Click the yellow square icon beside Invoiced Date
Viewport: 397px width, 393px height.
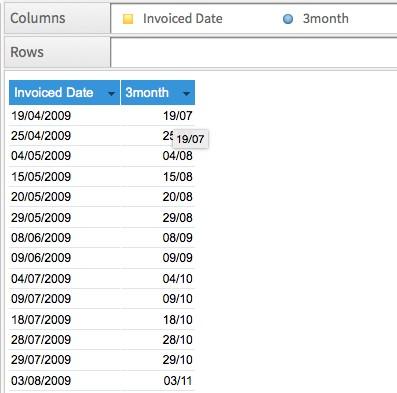click(x=128, y=19)
